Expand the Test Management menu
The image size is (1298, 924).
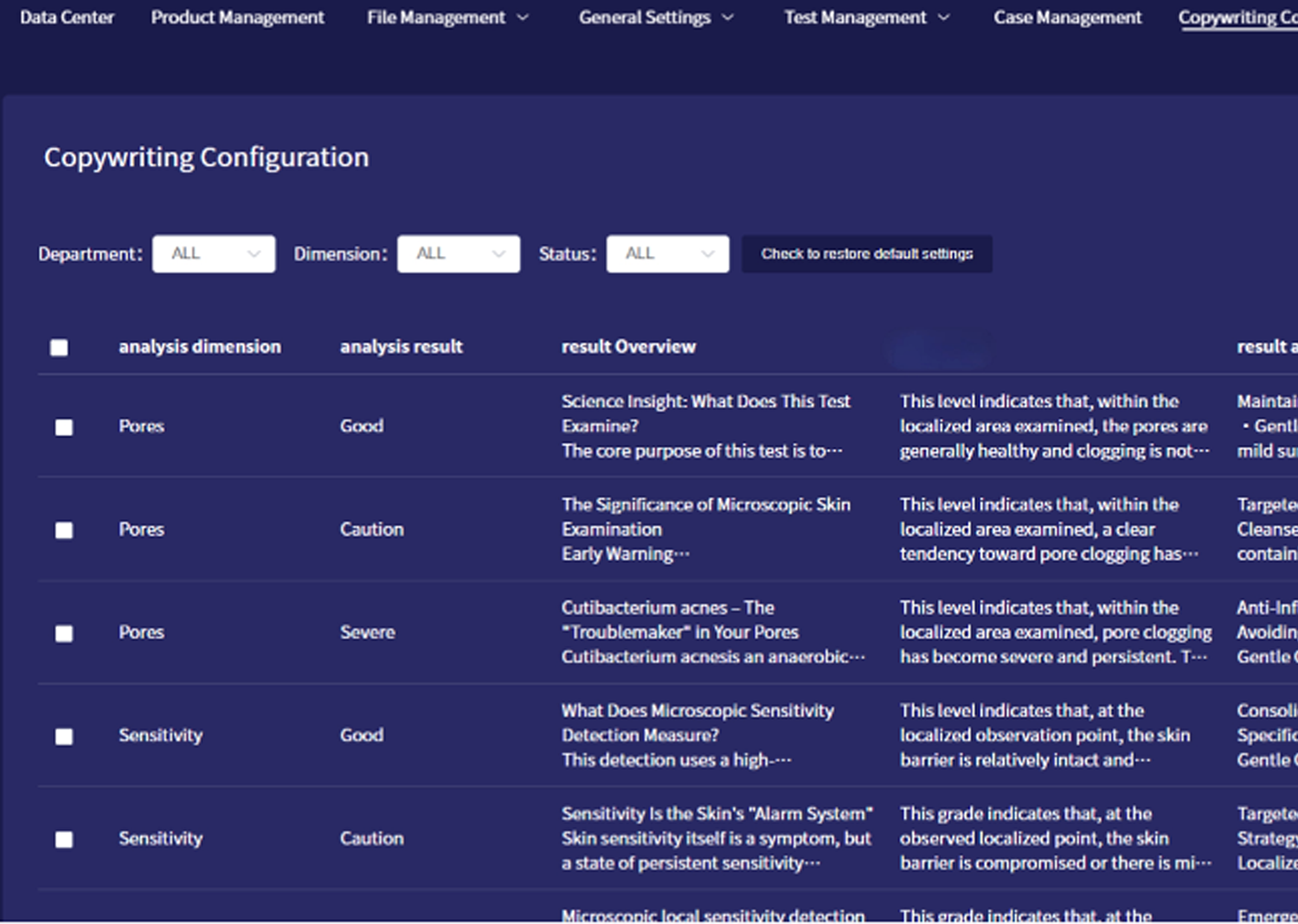tap(867, 17)
